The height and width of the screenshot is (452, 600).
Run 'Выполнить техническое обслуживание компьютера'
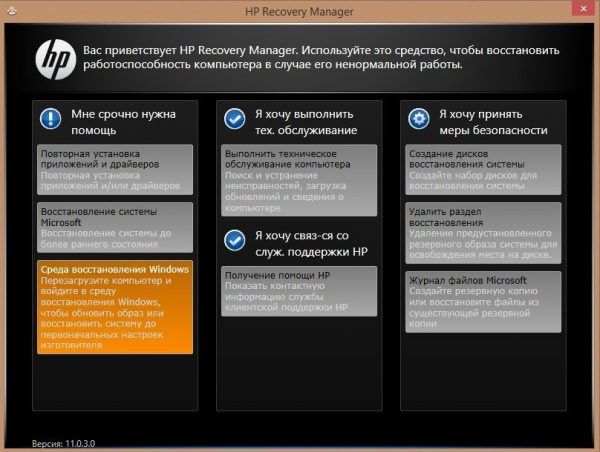pyautogui.click(x=299, y=180)
